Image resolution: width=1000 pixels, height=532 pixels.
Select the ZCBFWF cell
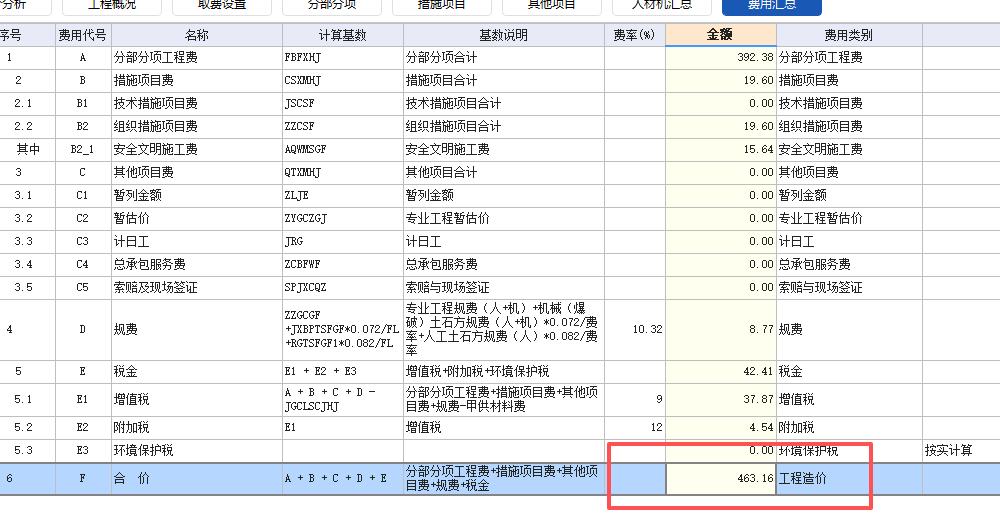tap(342, 264)
